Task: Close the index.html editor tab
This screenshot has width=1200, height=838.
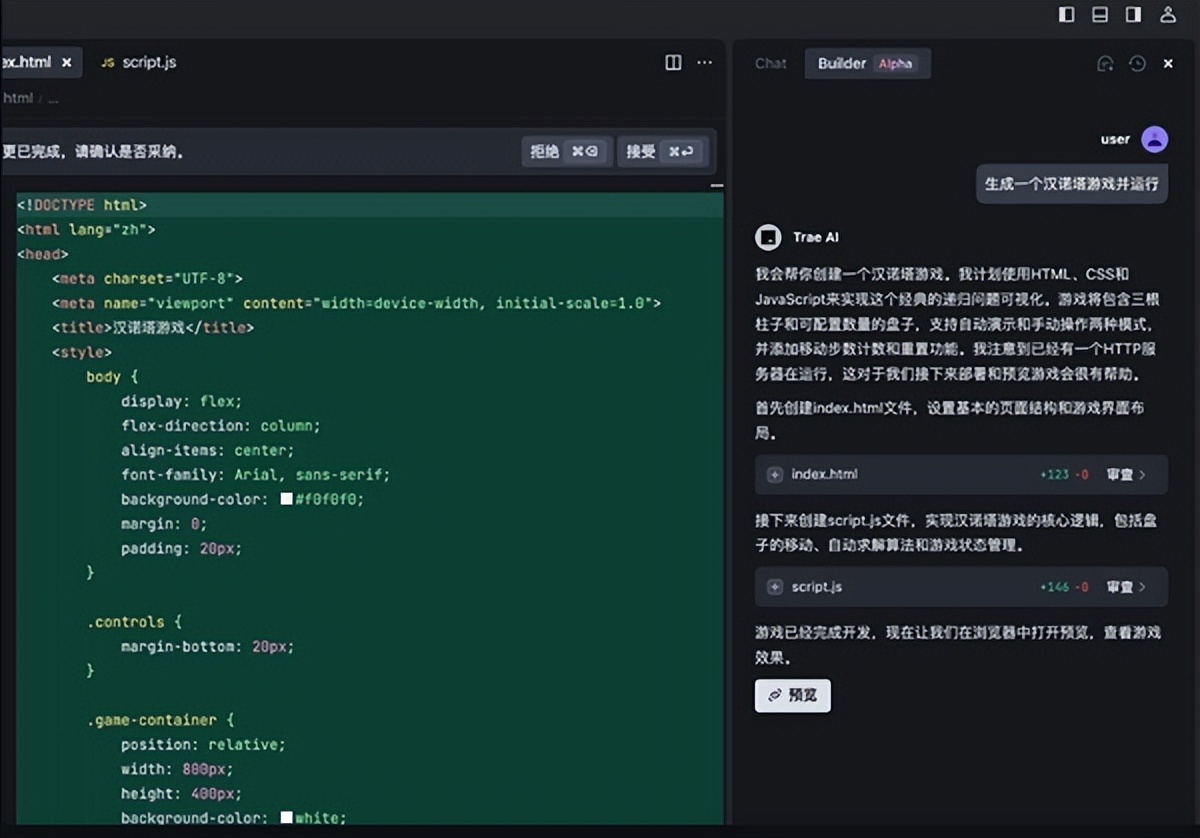Action: coord(68,62)
